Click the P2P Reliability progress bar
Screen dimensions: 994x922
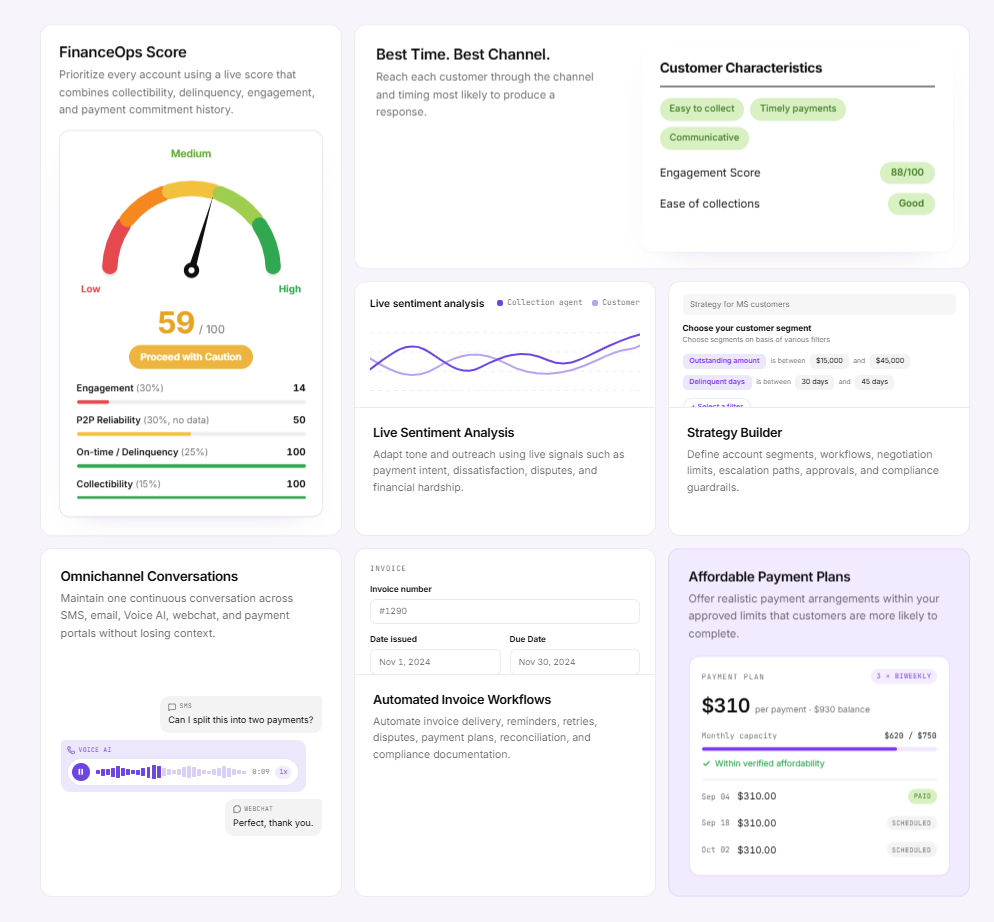click(x=191, y=434)
